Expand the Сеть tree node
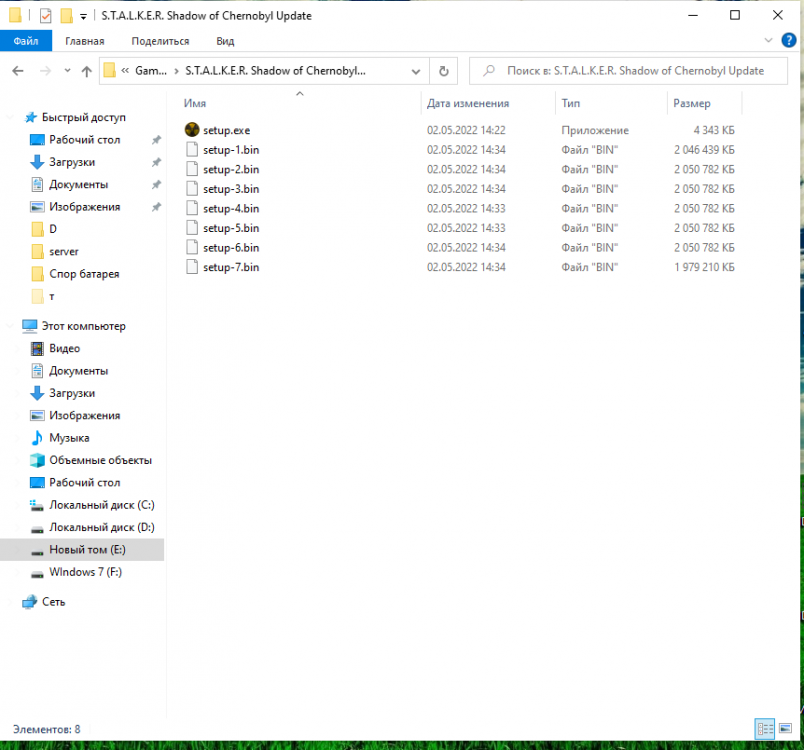 (10, 602)
